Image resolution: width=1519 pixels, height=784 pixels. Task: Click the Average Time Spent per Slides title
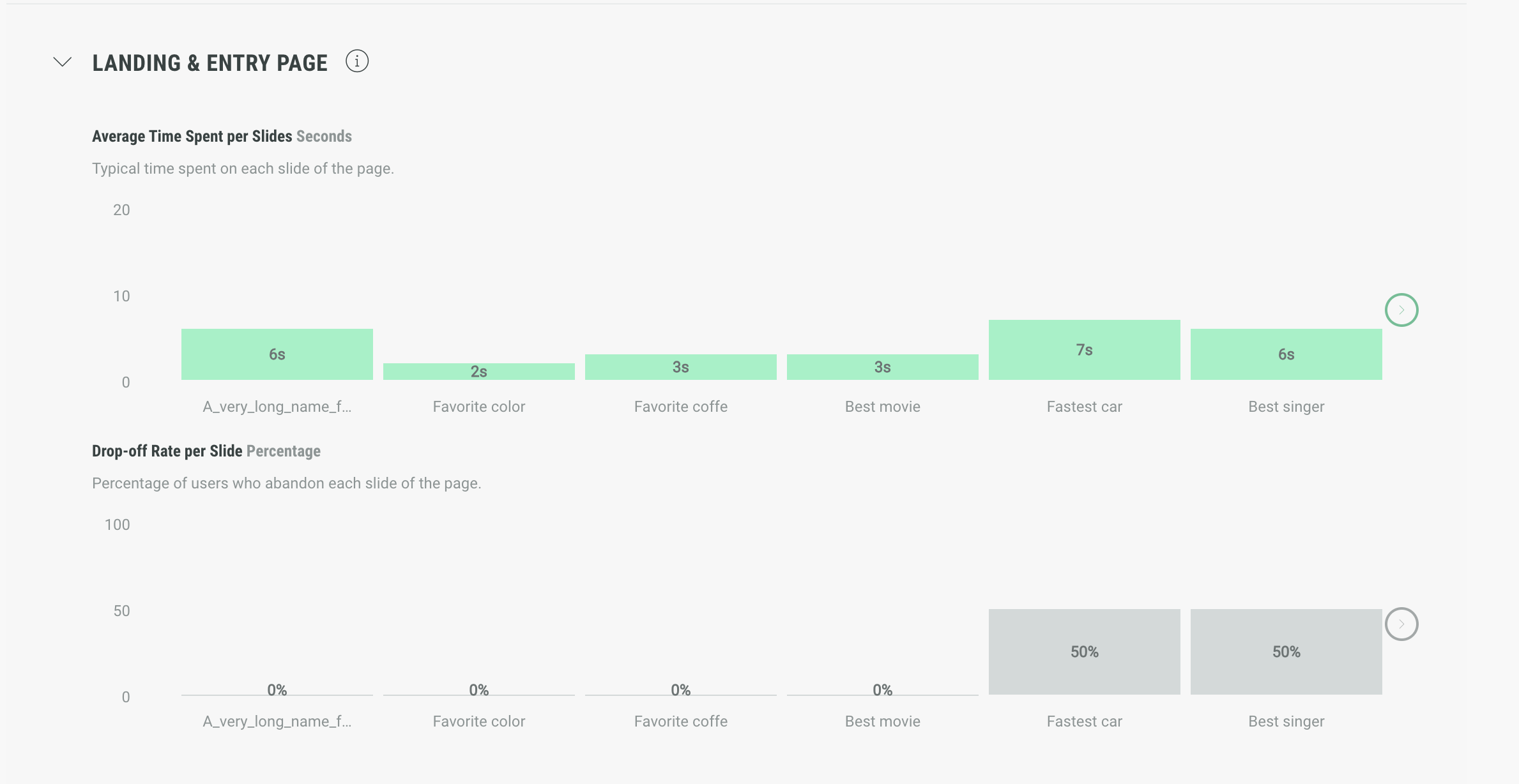point(192,137)
